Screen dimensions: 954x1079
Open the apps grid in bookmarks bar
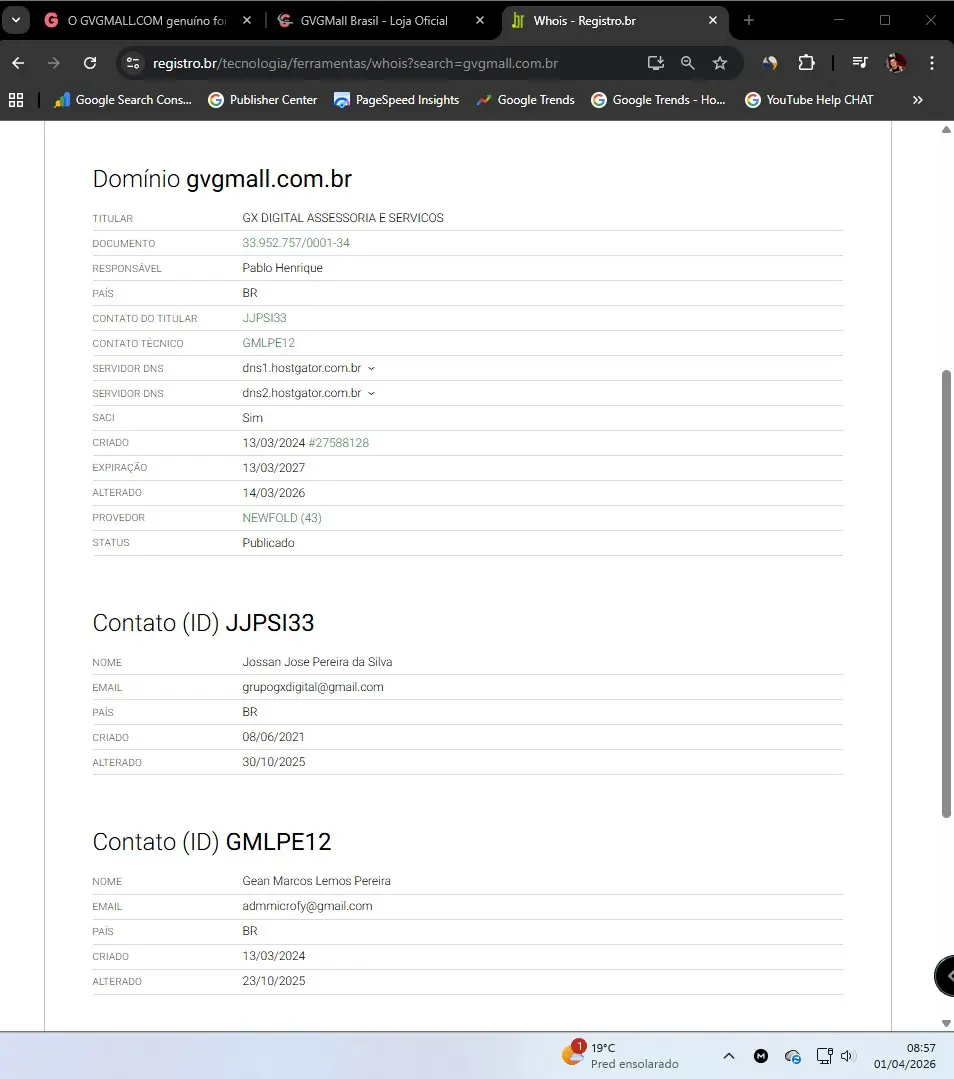coord(16,100)
